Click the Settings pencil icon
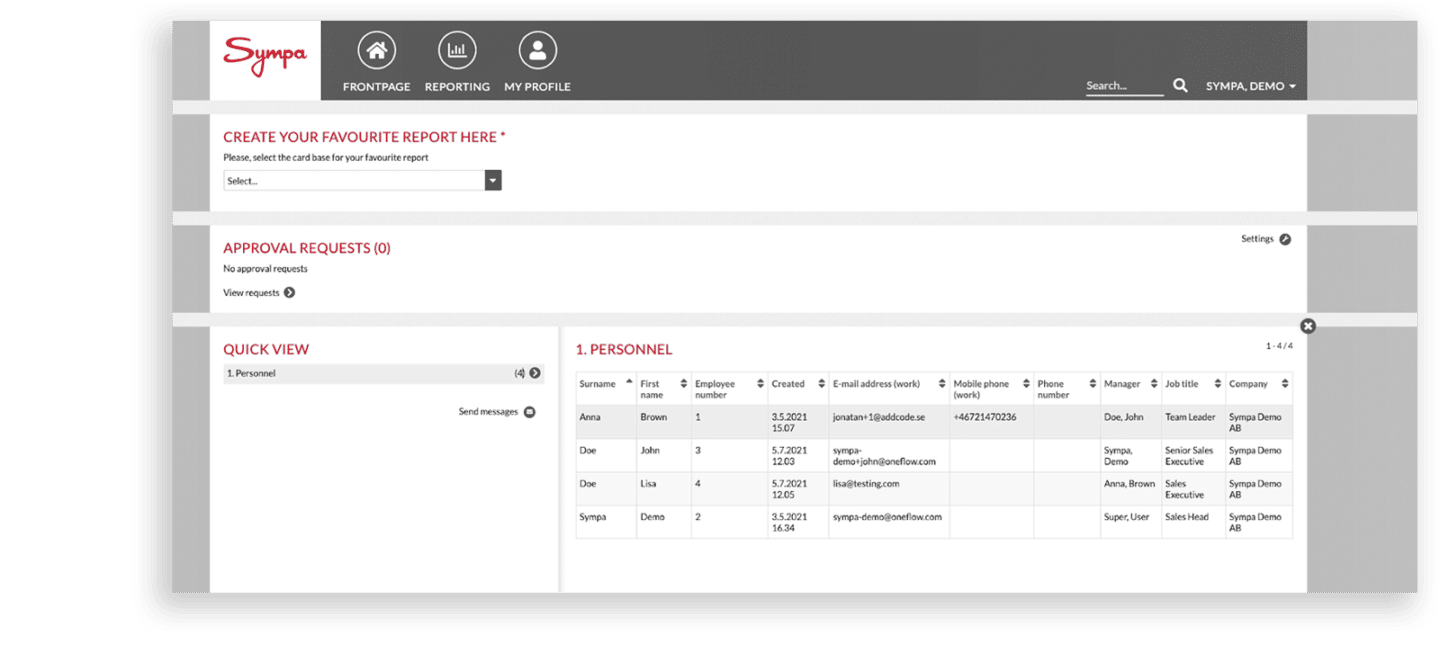The image size is (1440, 662). (1285, 239)
